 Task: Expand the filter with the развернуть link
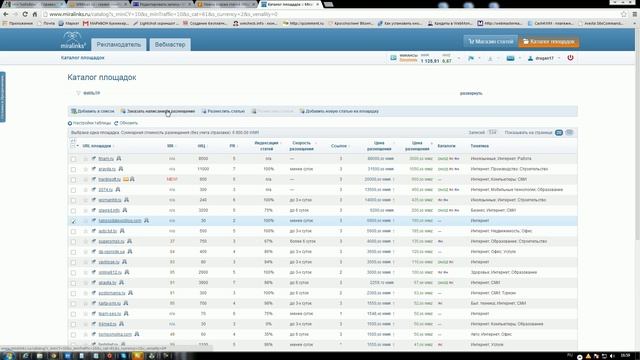click(471, 93)
